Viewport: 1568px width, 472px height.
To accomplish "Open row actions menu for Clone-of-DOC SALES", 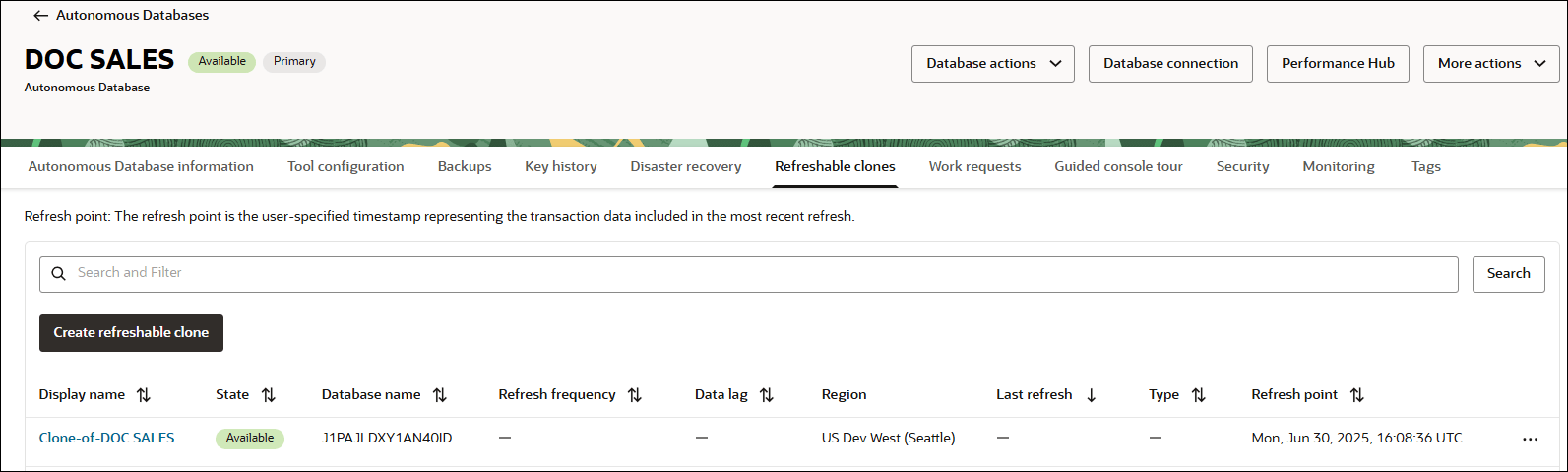I will [x=1530, y=439].
